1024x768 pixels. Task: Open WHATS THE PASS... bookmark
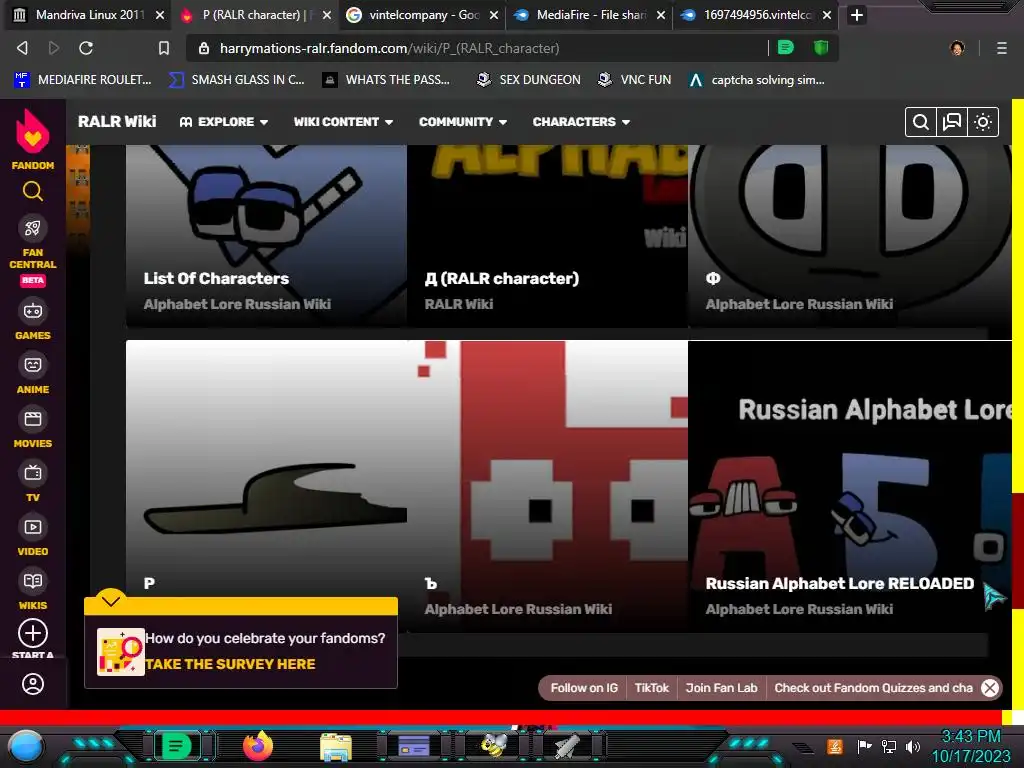click(387, 80)
